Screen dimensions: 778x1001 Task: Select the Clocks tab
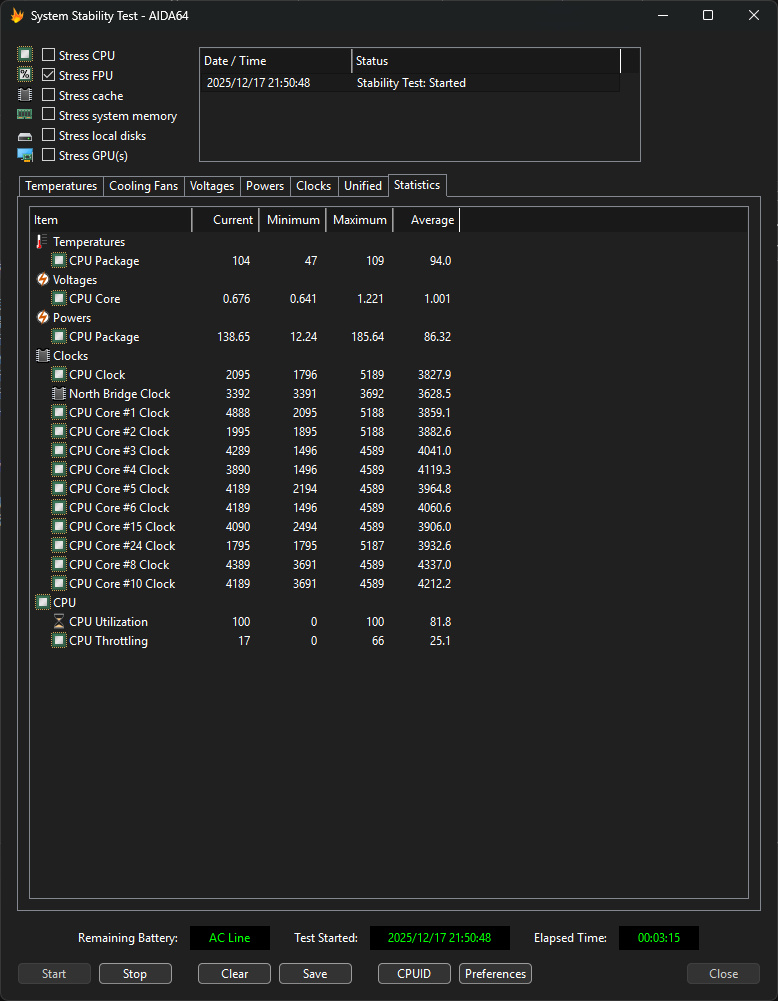(x=313, y=186)
